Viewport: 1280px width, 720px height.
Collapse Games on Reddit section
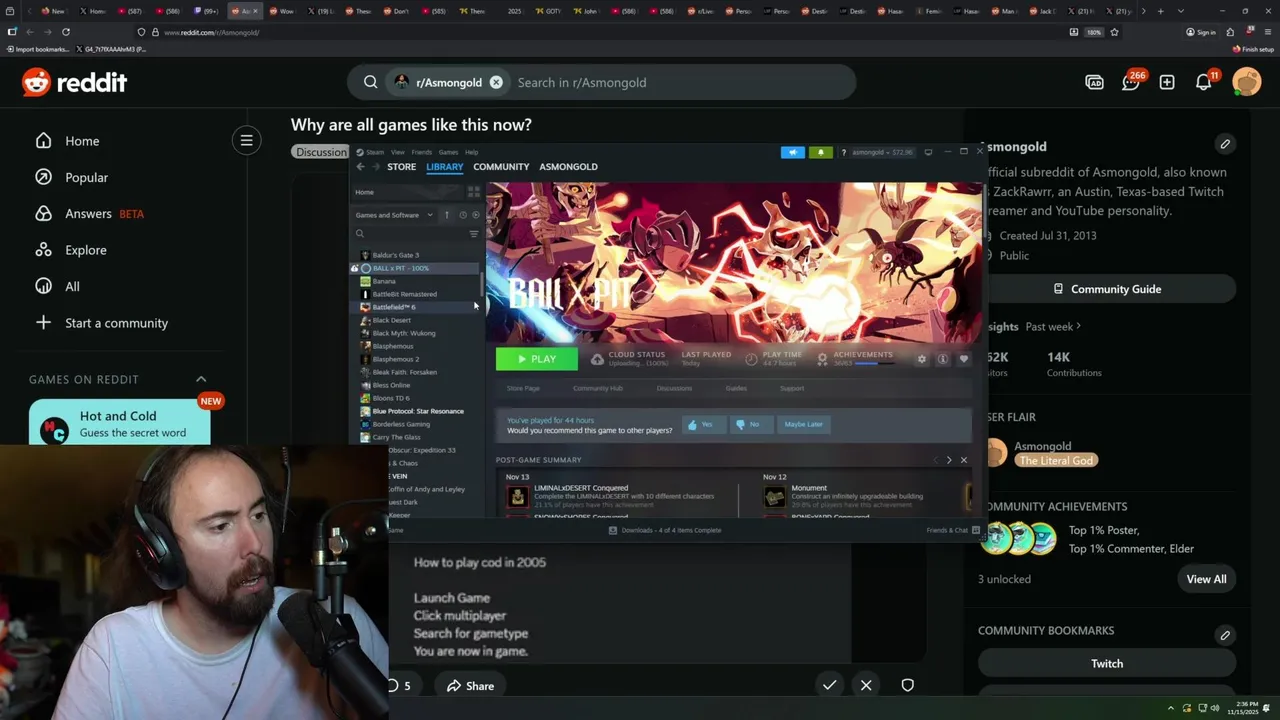(x=201, y=379)
